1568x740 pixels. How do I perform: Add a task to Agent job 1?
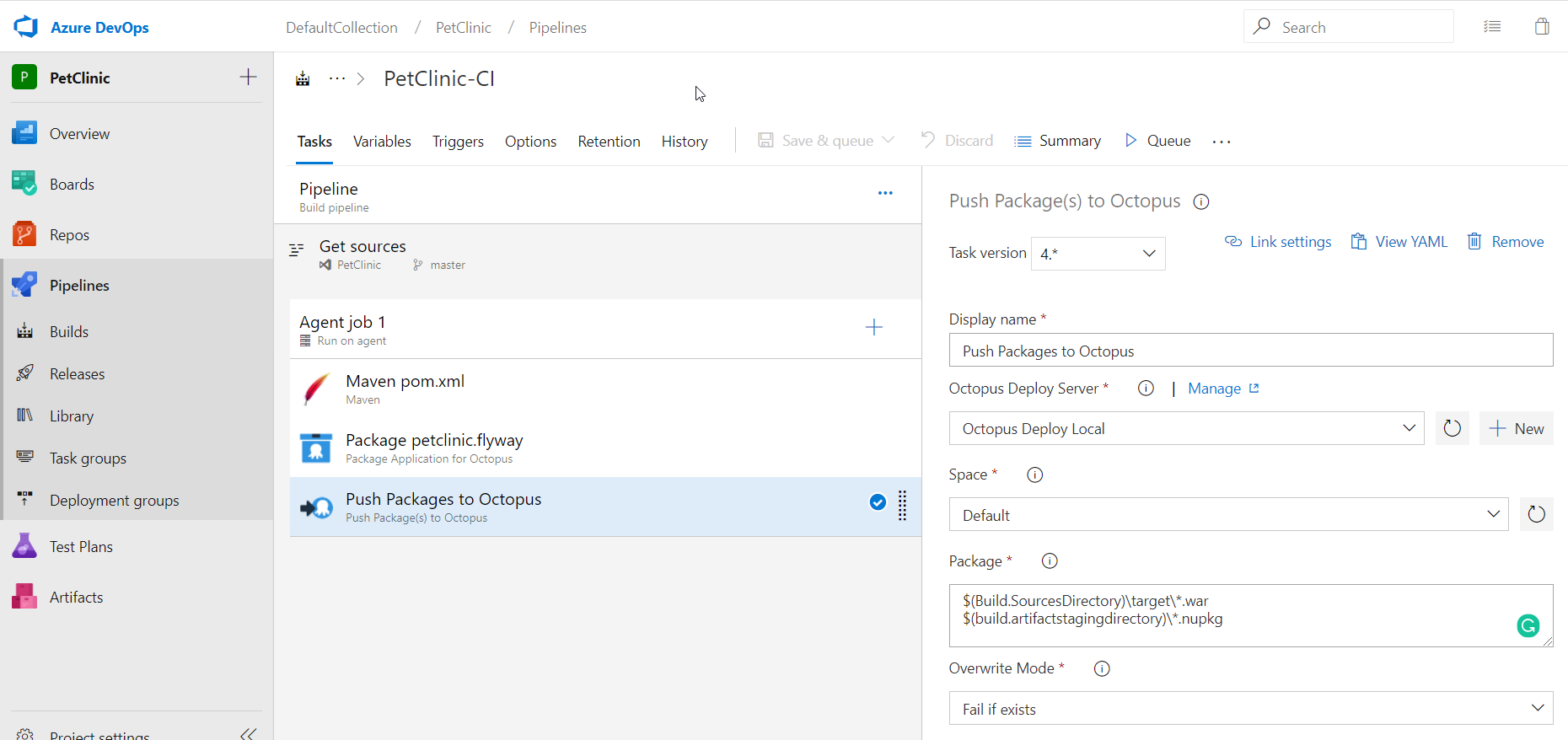pos(874,327)
